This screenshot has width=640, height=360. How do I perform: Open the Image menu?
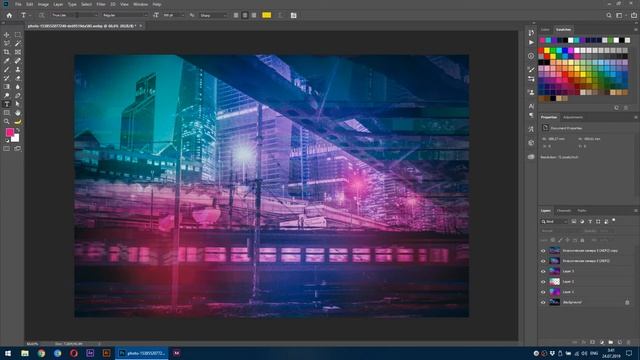click(x=43, y=4)
